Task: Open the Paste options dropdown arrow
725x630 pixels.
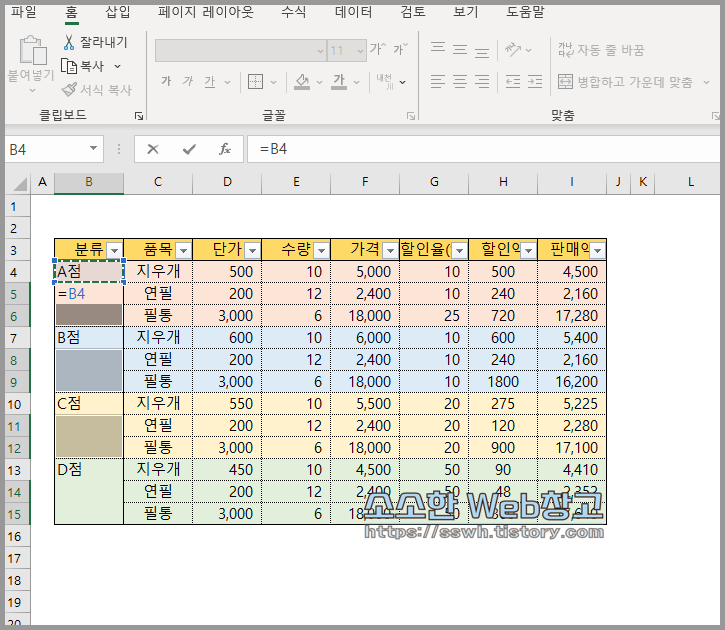Action: (x=32, y=91)
